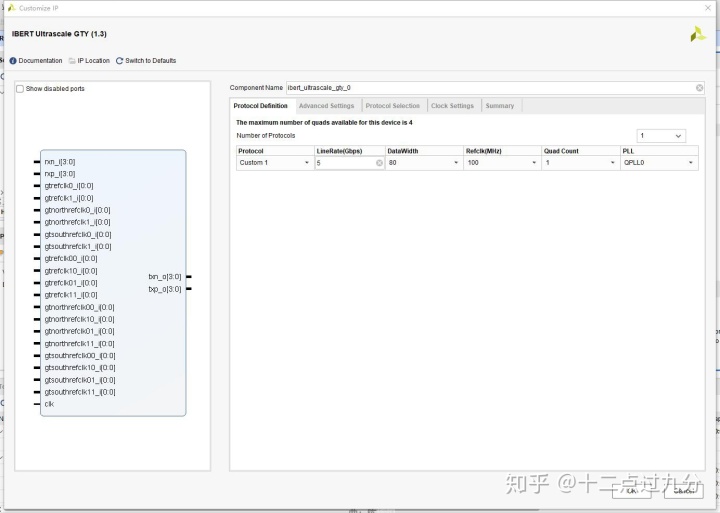The height and width of the screenshot is (513, 720).
Task: Close the Customize IP dialog
Action: tap(708, 8)
